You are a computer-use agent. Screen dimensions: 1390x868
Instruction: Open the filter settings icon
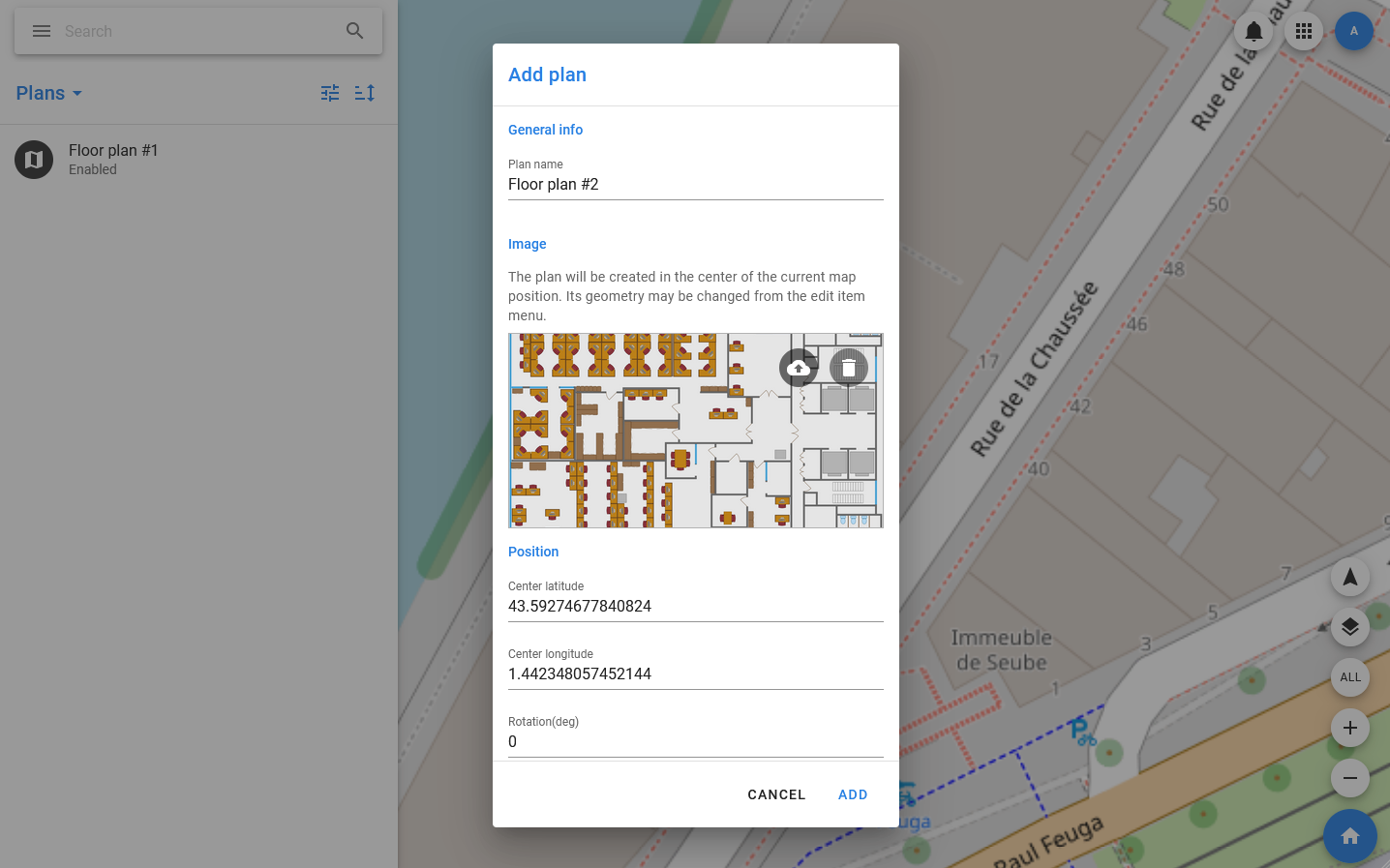click(330, 93)
